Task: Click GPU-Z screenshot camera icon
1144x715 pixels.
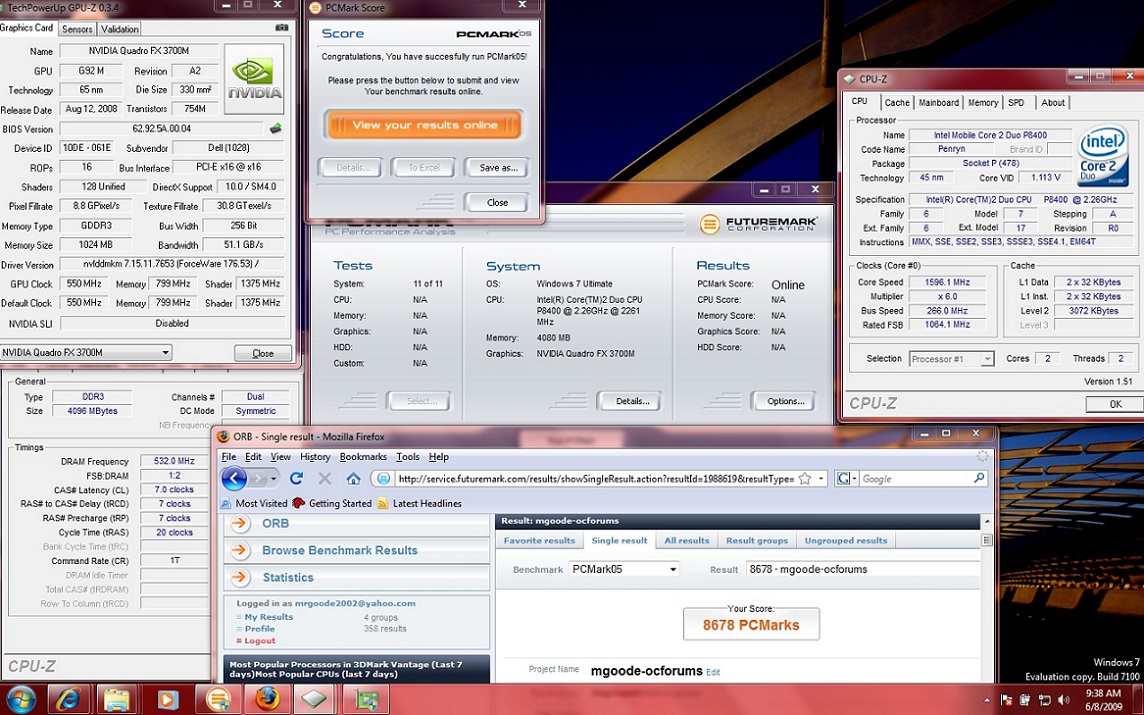Action: pos(282,28)
